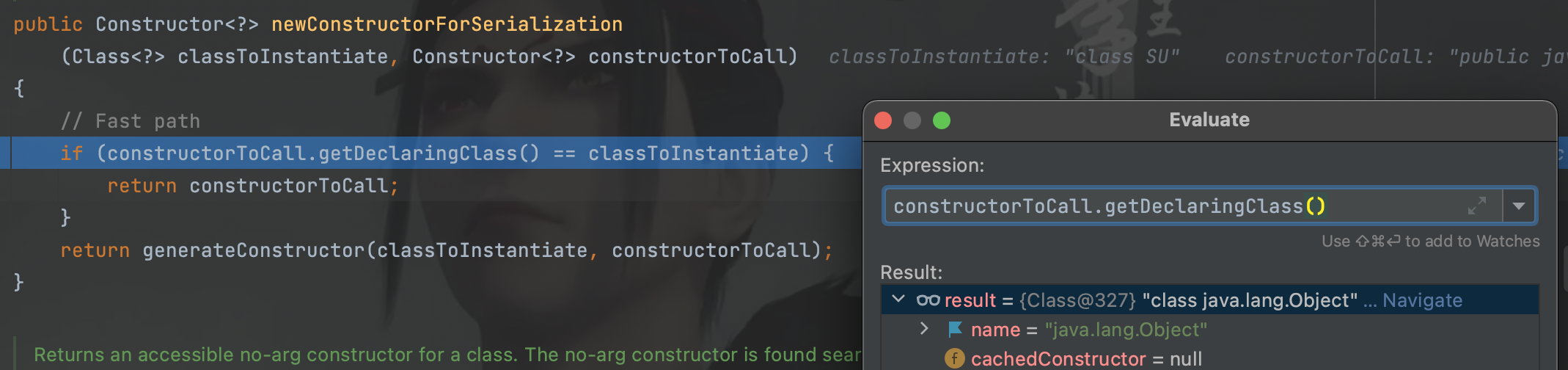Open the expression history dropdown arrow

click(x=1519, y=206)
